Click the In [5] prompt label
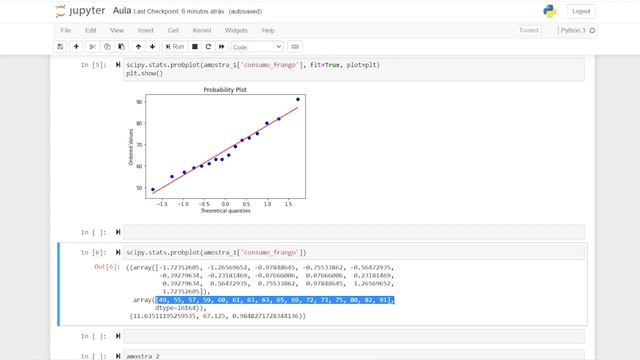The width and height of the screenshot is (640, 360). 93,65
